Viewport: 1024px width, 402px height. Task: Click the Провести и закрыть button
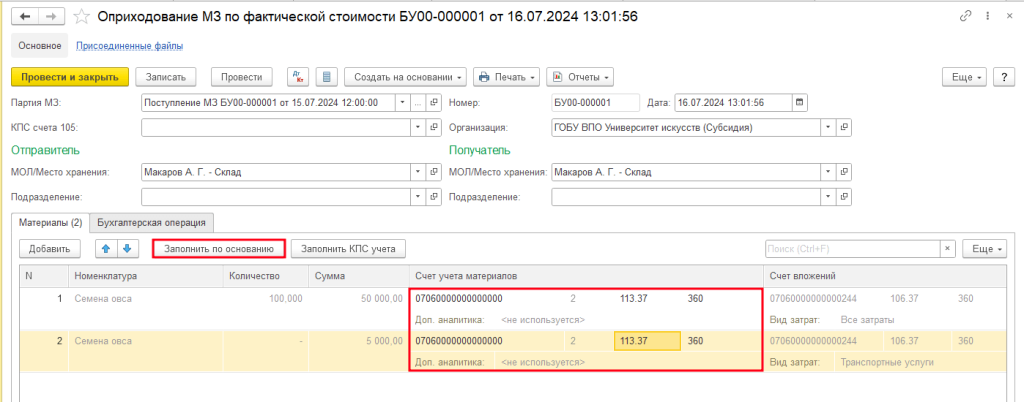[x=70, y=77]
